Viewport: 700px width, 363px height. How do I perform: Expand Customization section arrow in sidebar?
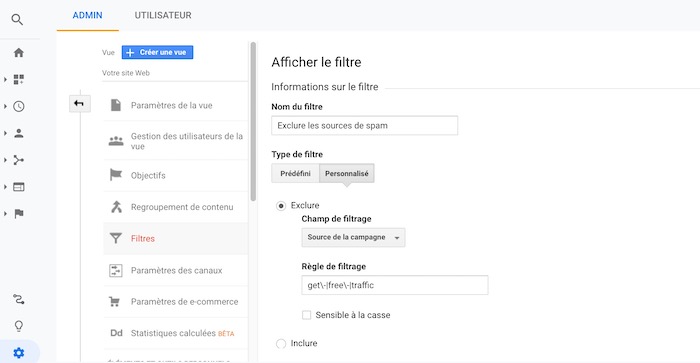tap(5, 79)
